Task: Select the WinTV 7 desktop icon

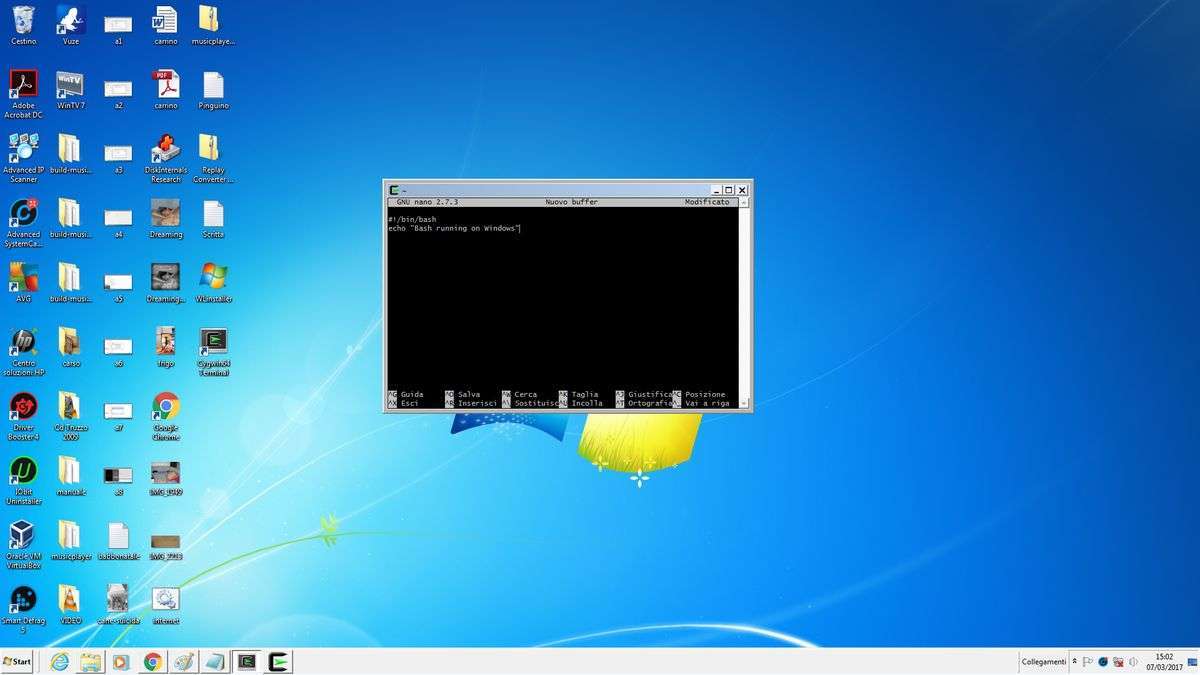Action: (70, 90)
